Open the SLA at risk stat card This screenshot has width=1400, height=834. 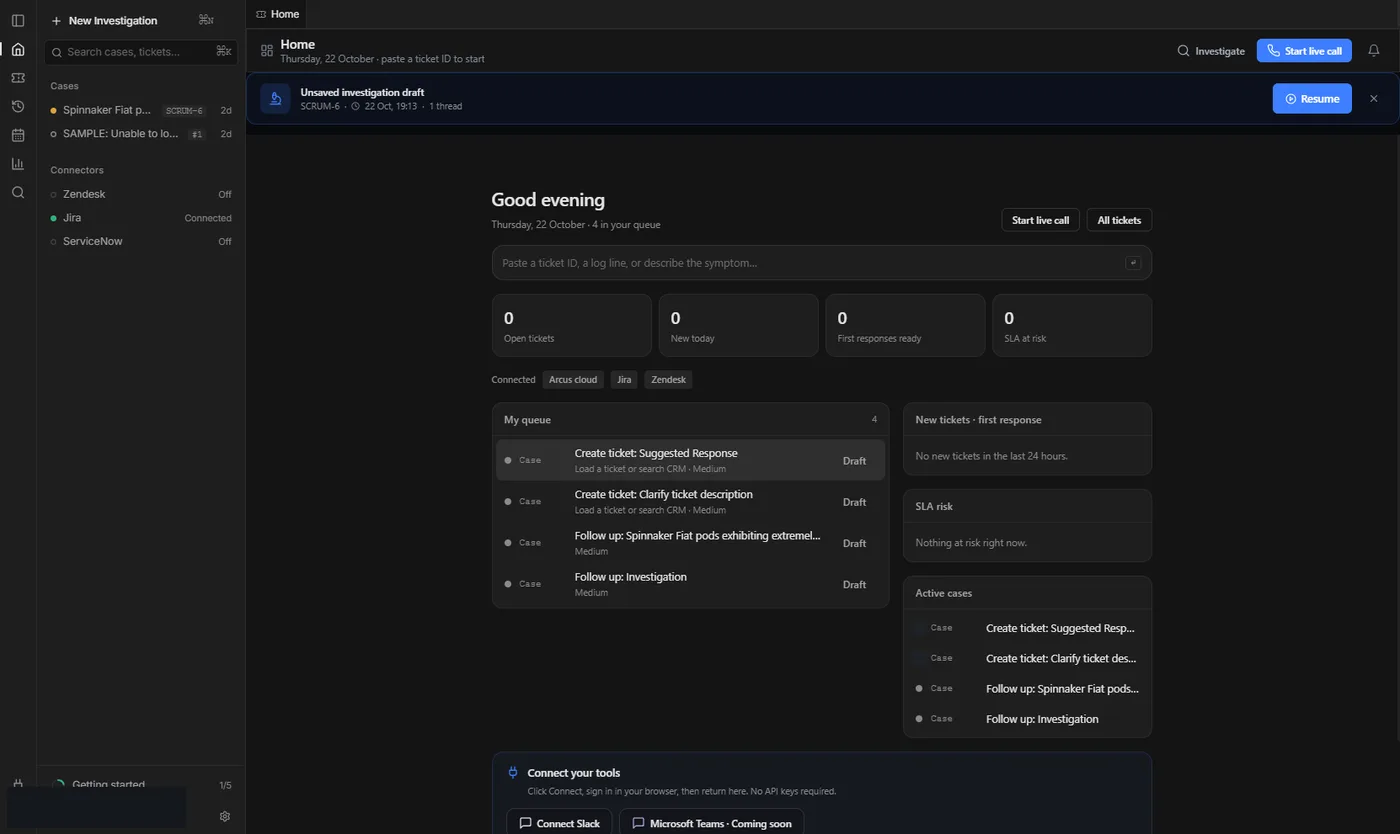pos(1072,325)
